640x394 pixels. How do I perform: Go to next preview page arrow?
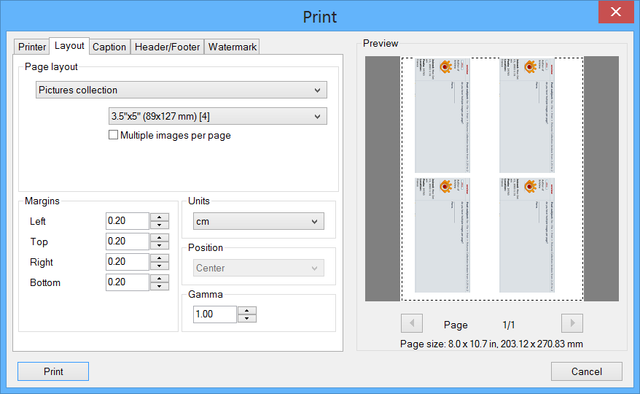coord(572,323)
